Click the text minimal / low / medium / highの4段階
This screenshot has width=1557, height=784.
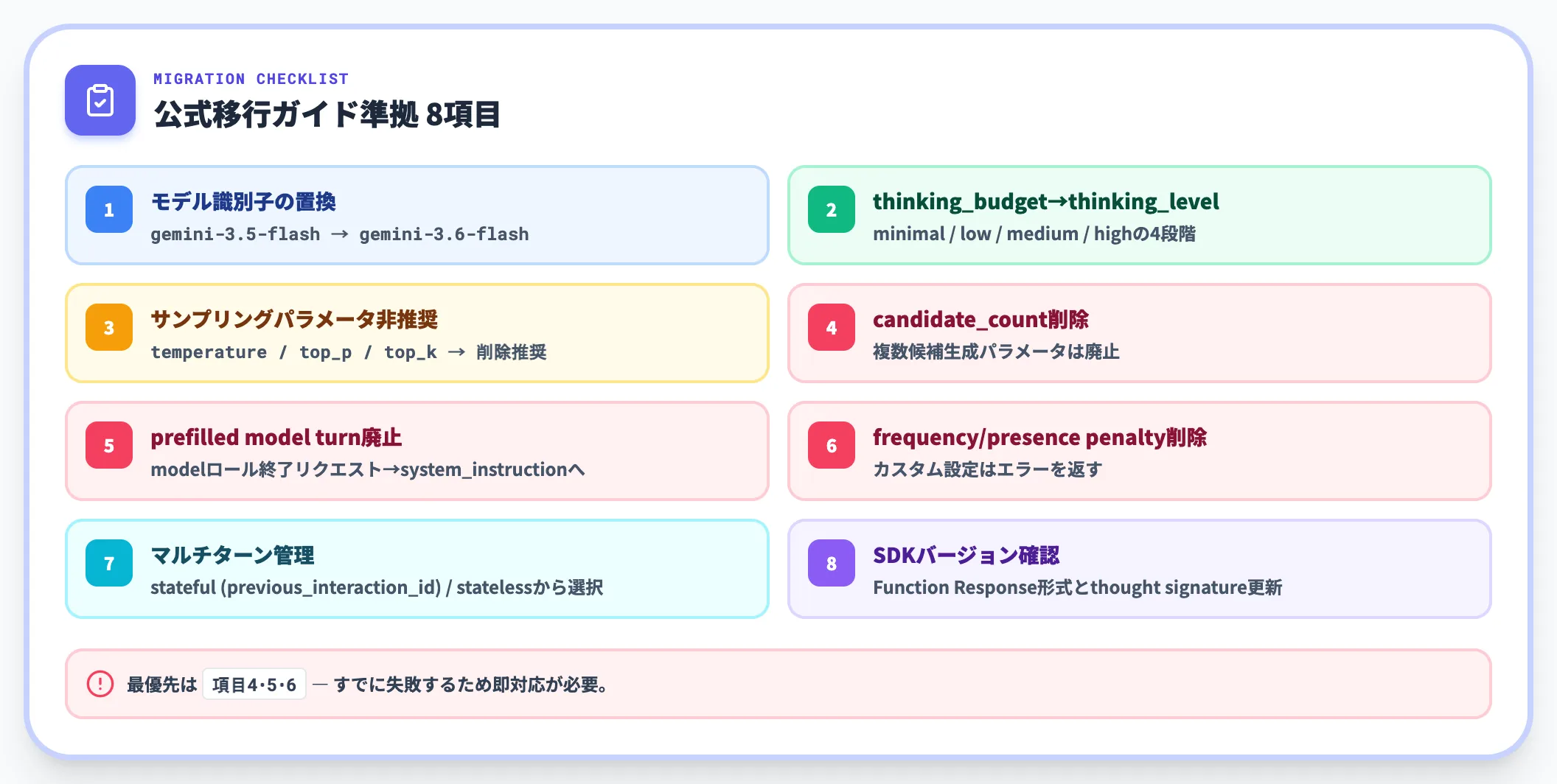tap(1034, 234)
